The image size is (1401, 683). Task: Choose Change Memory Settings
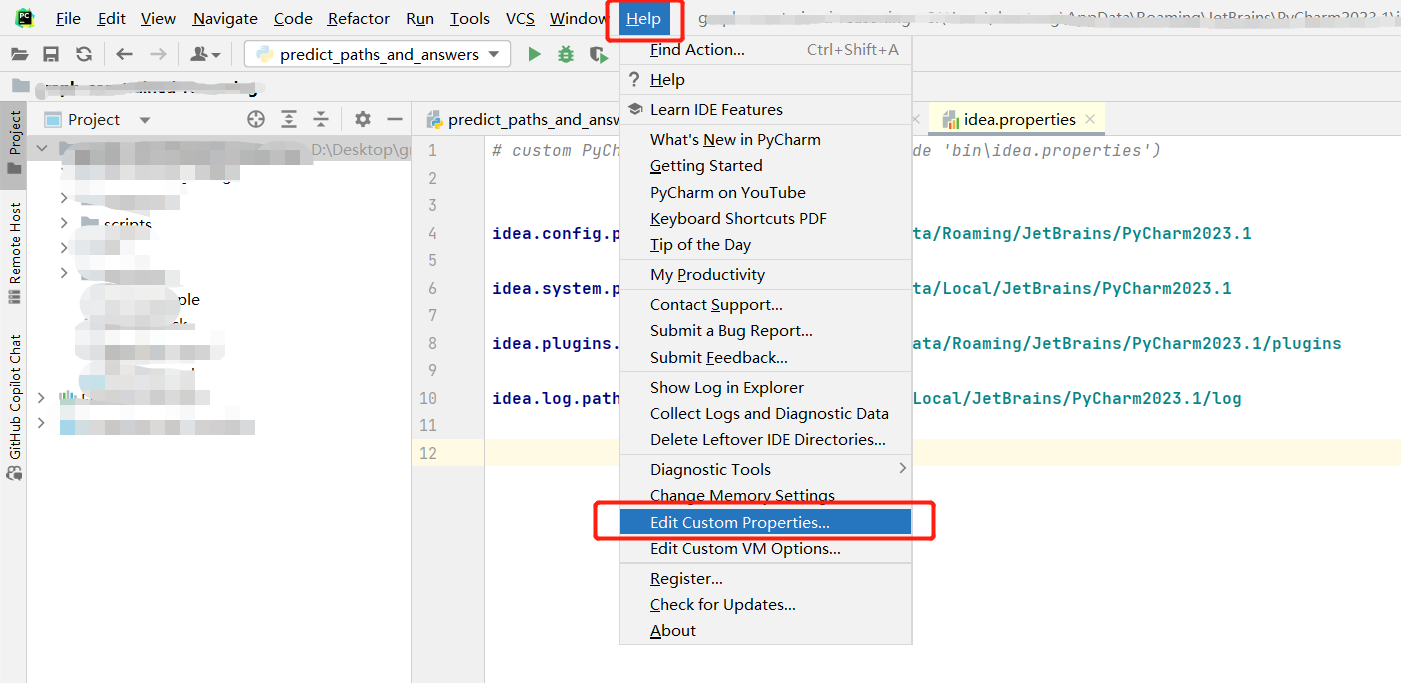[x=765, y=495]
